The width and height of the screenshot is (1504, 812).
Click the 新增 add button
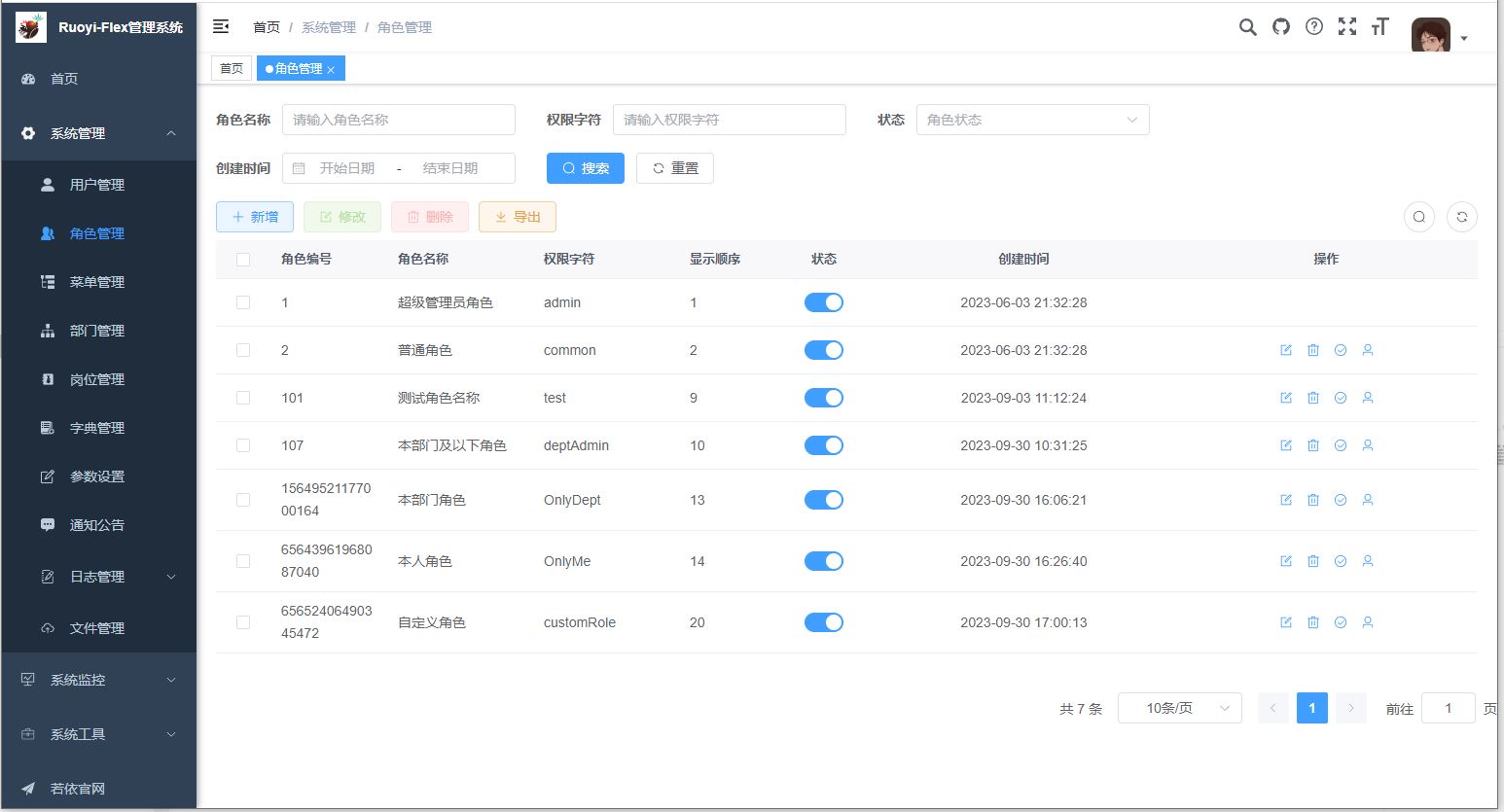coord(254,217)
